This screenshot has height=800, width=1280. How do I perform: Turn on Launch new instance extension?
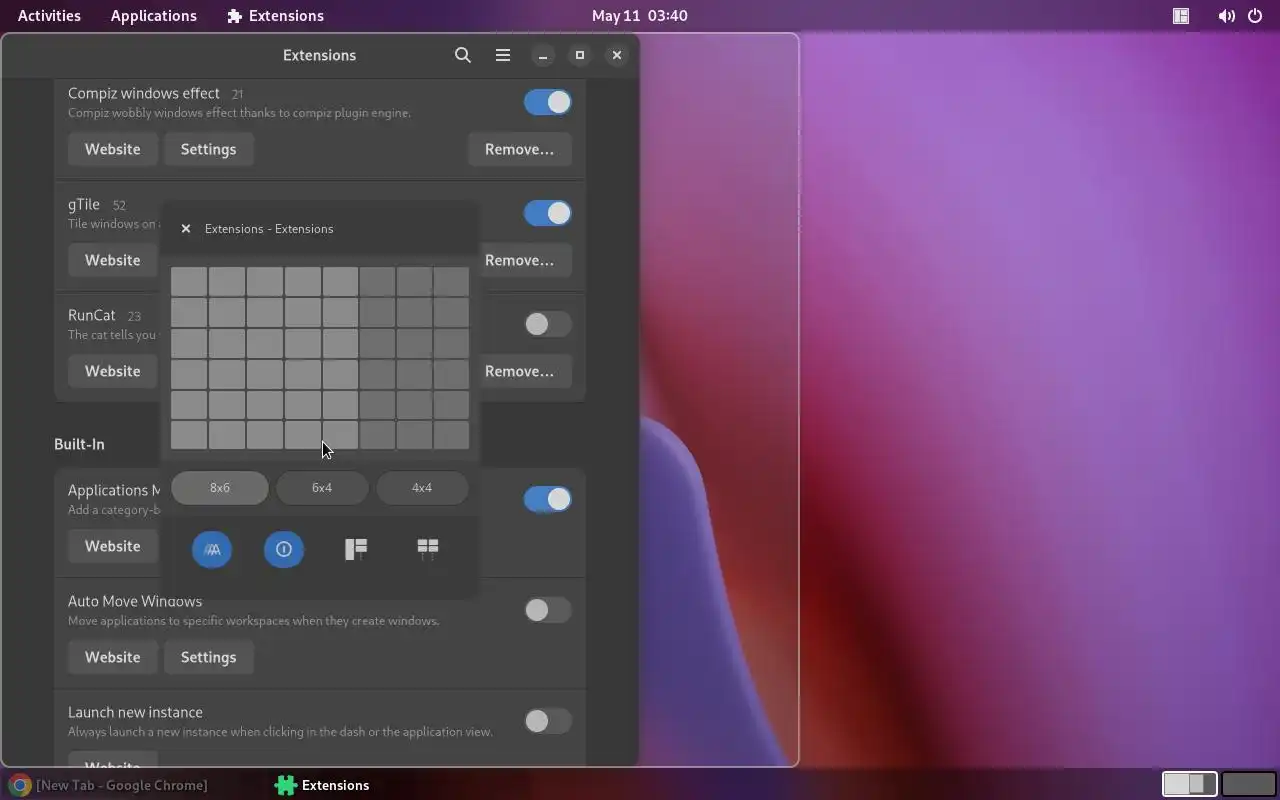point(547,721)
